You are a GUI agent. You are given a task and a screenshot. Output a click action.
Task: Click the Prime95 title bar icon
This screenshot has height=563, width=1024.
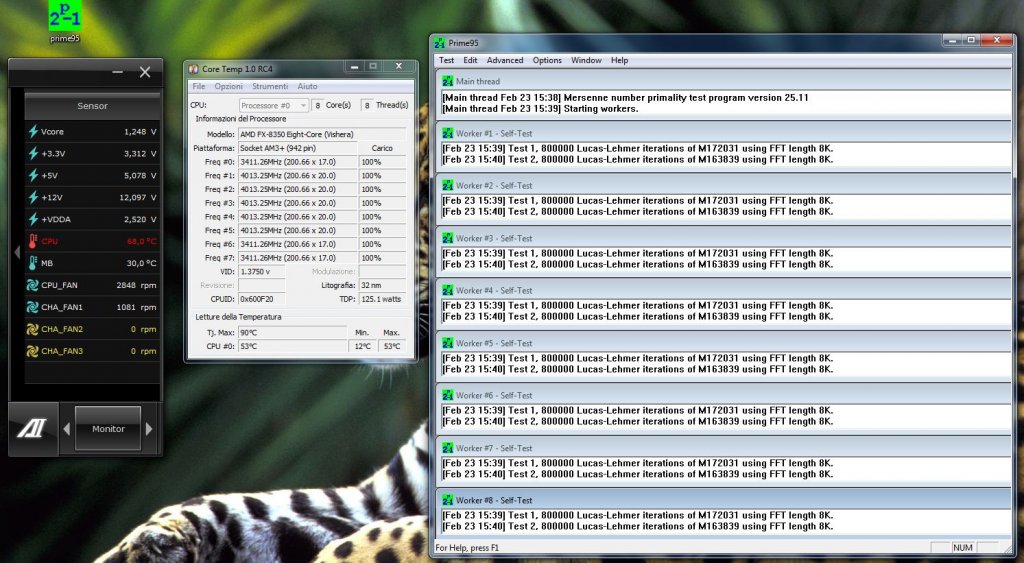point(440,43)
